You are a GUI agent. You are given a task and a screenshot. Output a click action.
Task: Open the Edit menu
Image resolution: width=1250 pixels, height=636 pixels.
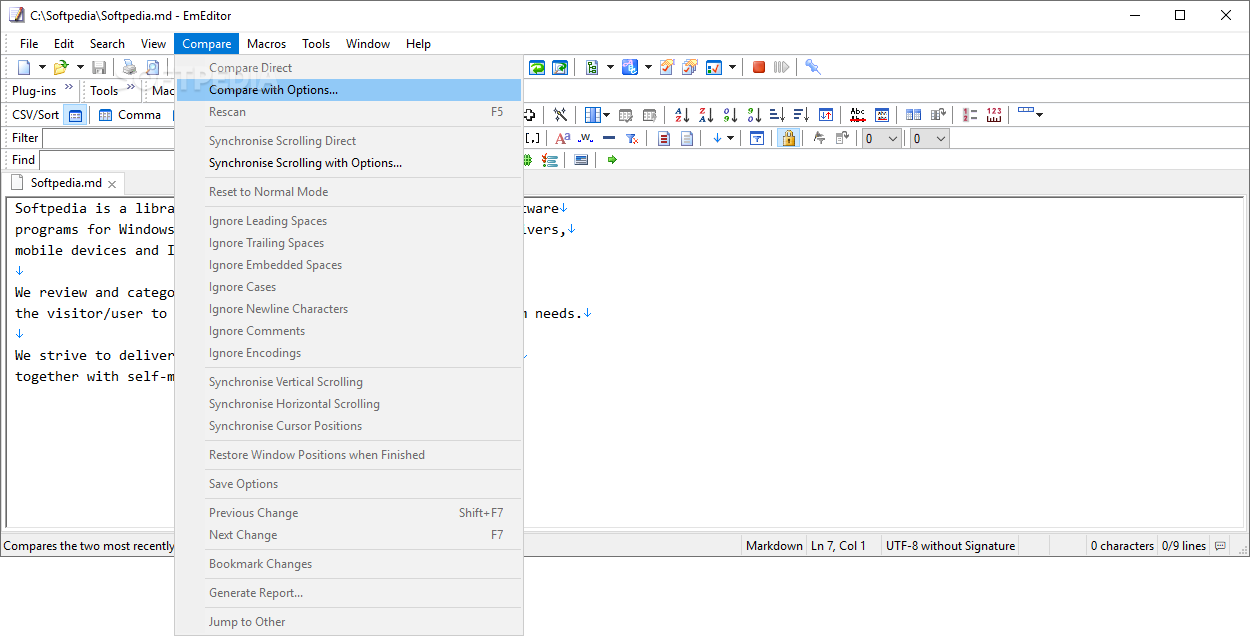pos(64,43)
